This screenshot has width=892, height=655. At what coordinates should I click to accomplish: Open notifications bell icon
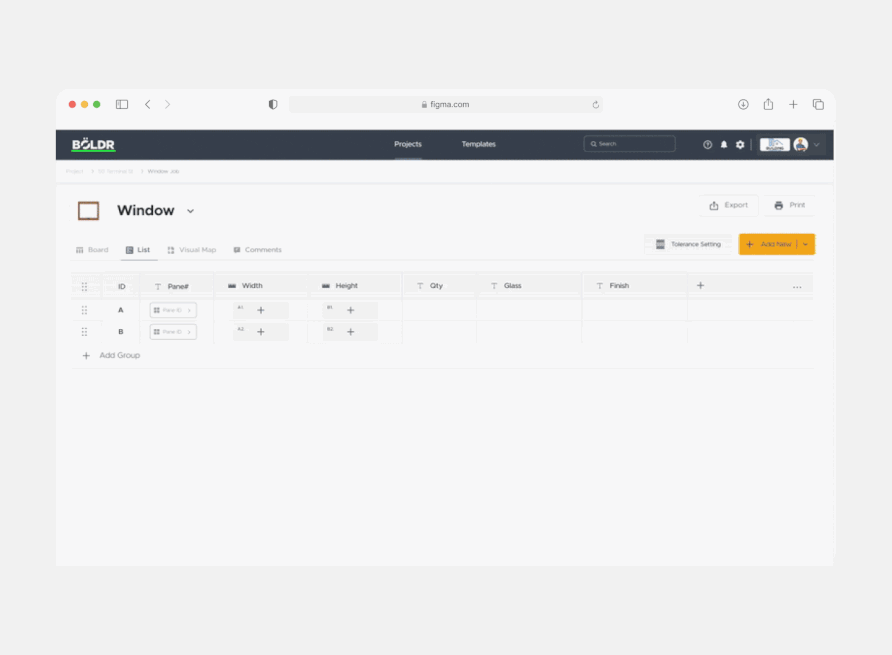724,145
